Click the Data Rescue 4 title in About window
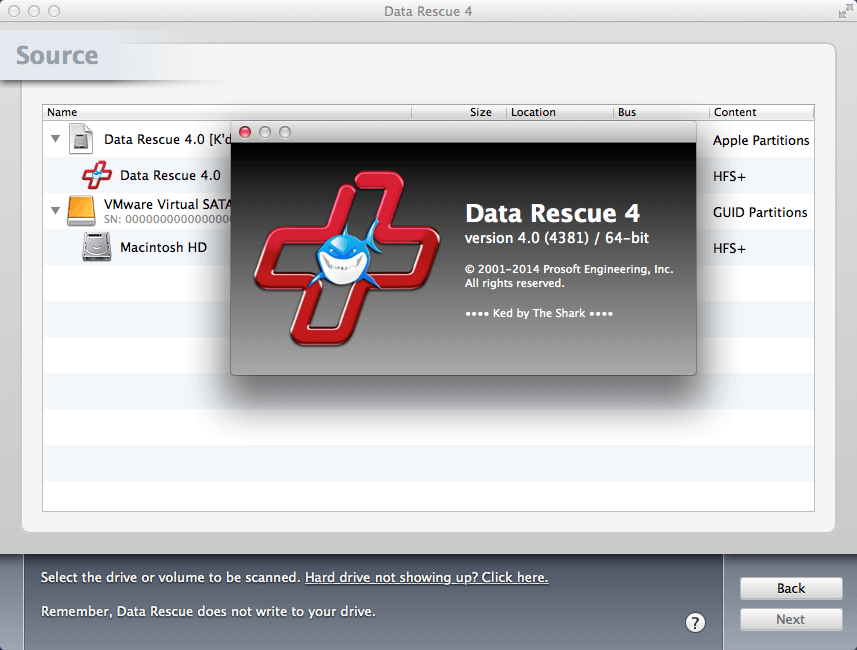 (552, 213)
